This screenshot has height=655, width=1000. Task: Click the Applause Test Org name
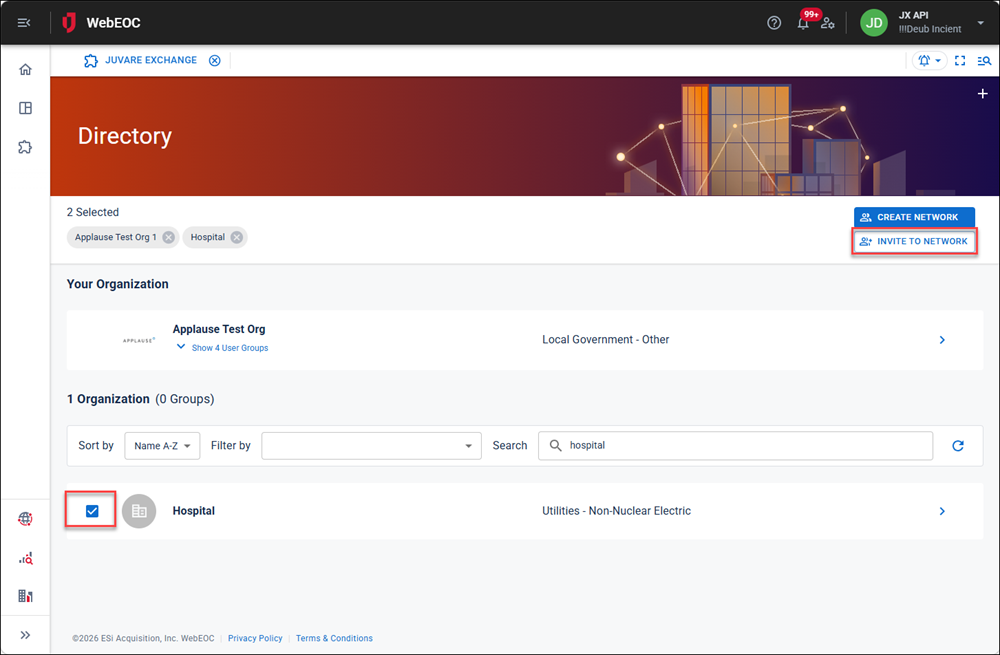(219, 329)
